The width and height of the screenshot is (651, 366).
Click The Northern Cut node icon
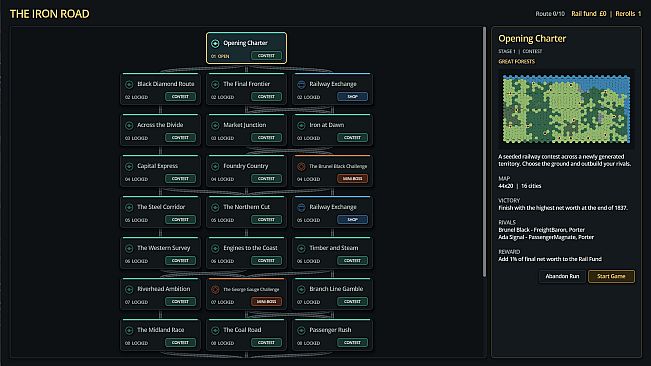[x=215, y=207]
